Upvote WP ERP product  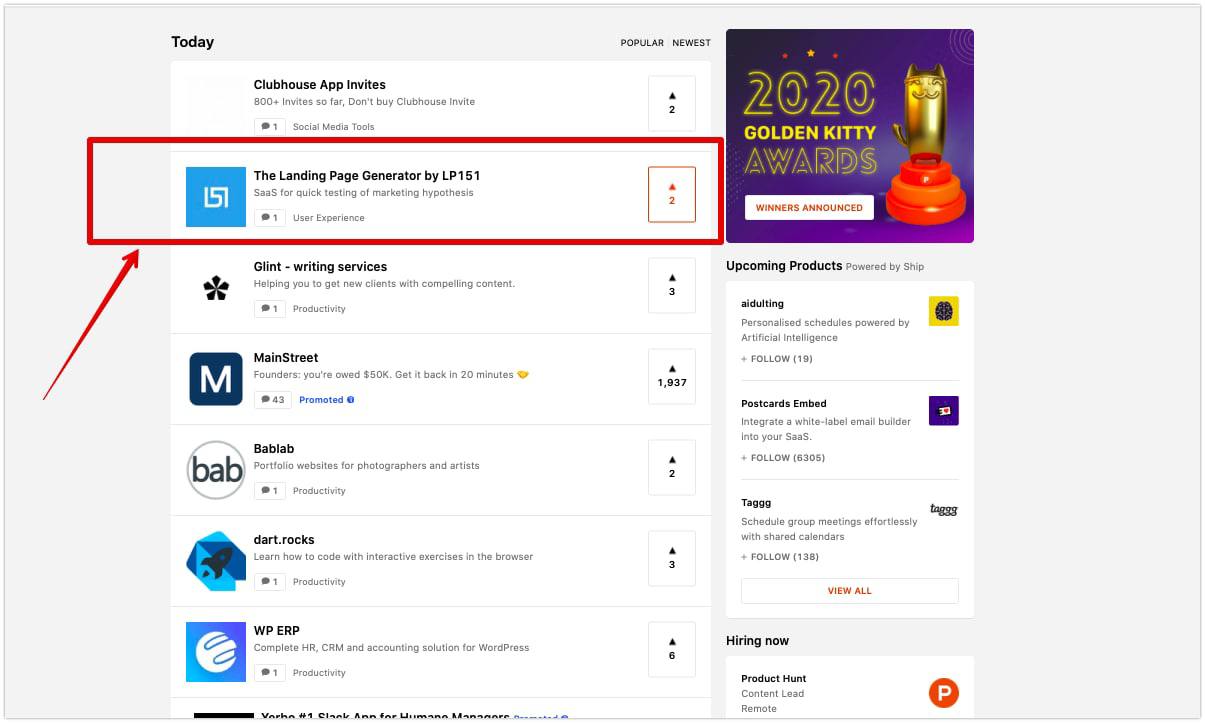pos(671,649)
